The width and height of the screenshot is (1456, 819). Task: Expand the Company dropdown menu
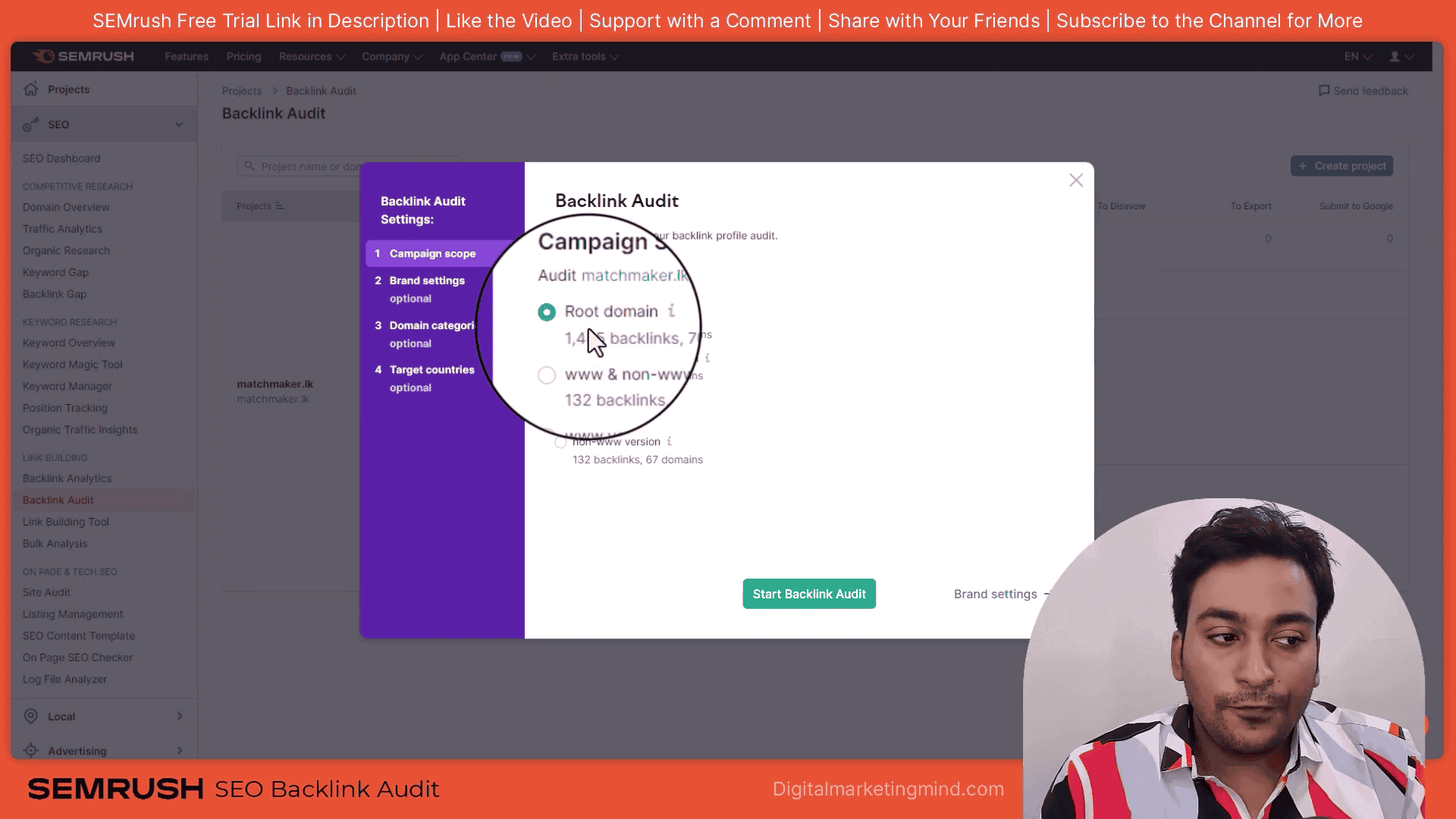tap(390, 56)
